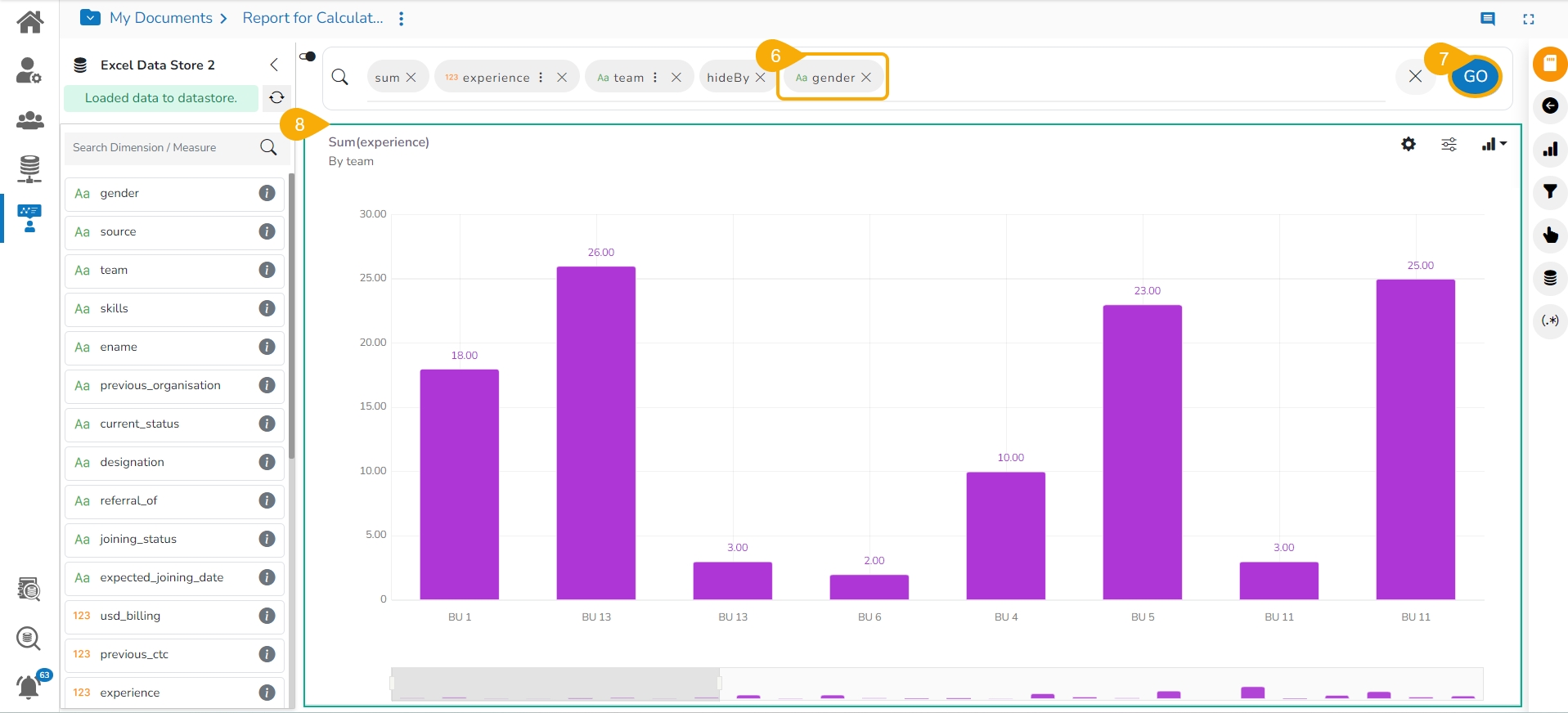The width and height of the screenshot is (1568, 713).
Task: Focus the Search Dimension / Measure field
Action: pos(164,147)
